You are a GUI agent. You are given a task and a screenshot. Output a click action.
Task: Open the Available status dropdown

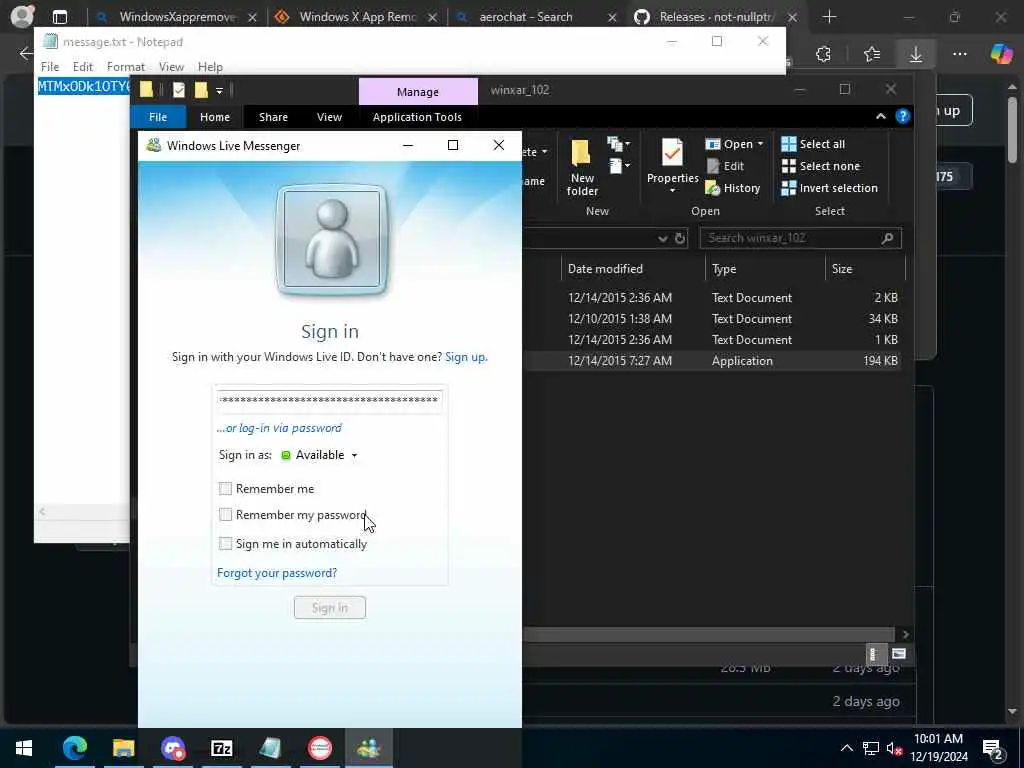[319, 455]
